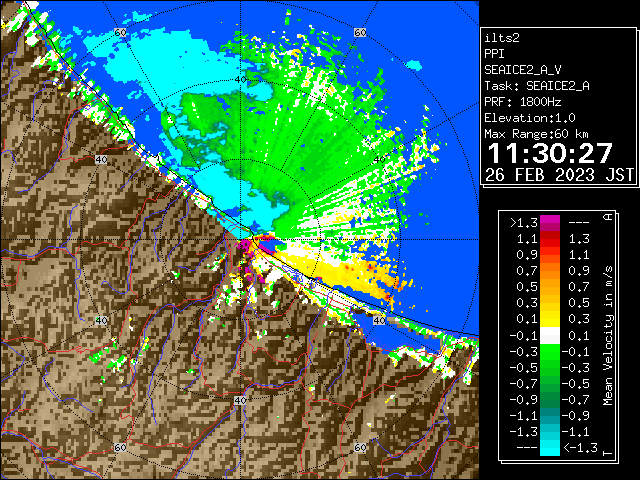Click the '26 FEB 2023 JST' date

pyautogui.click(x=559, y=175)
